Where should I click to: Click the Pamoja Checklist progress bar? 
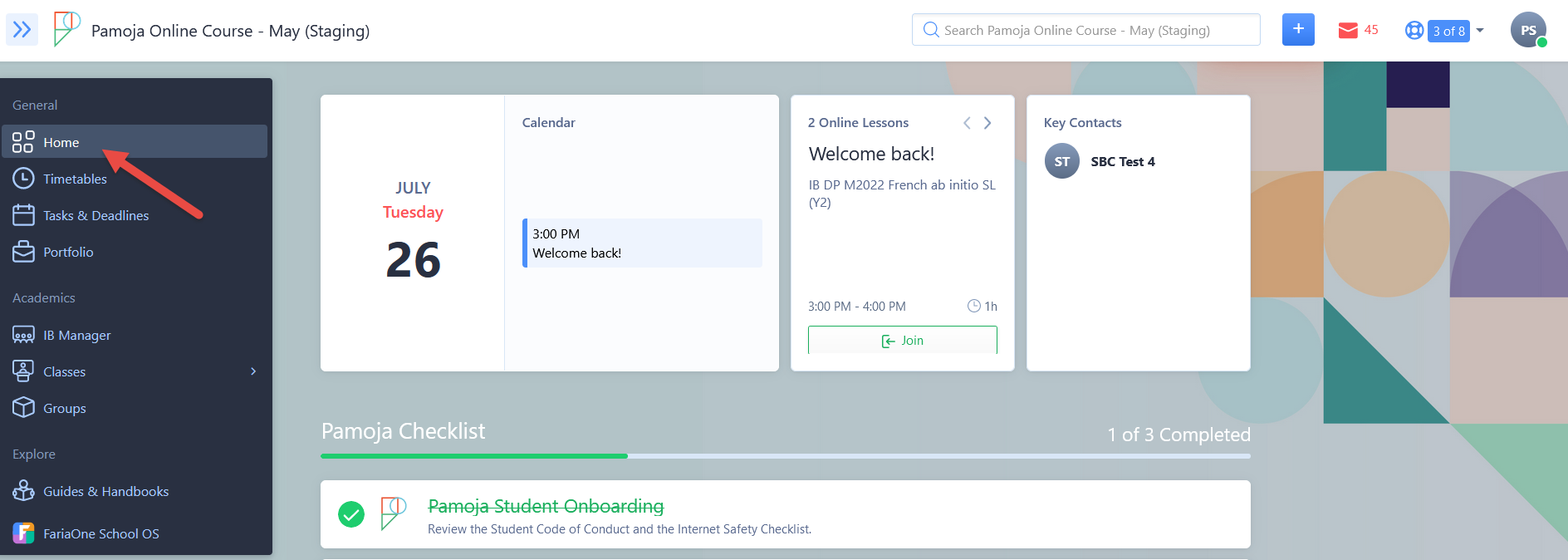tap(786, 456)
